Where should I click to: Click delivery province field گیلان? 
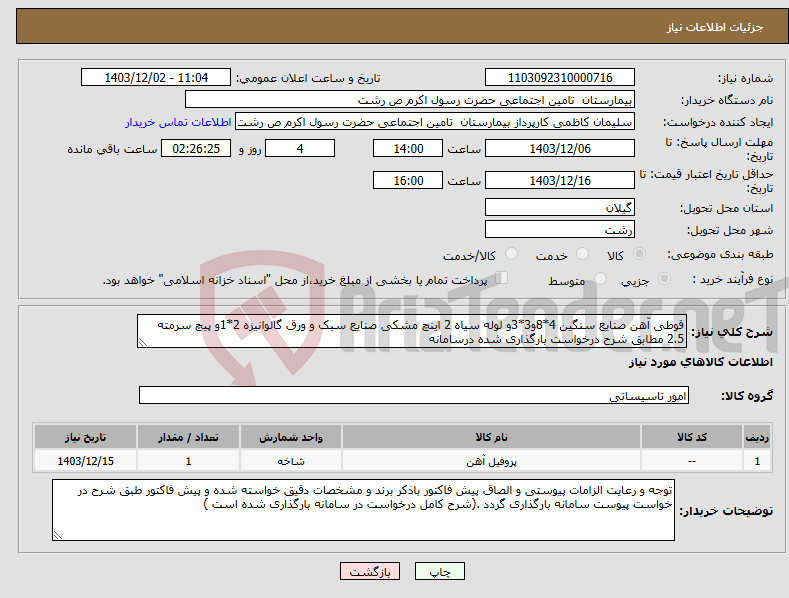point(560,207)
